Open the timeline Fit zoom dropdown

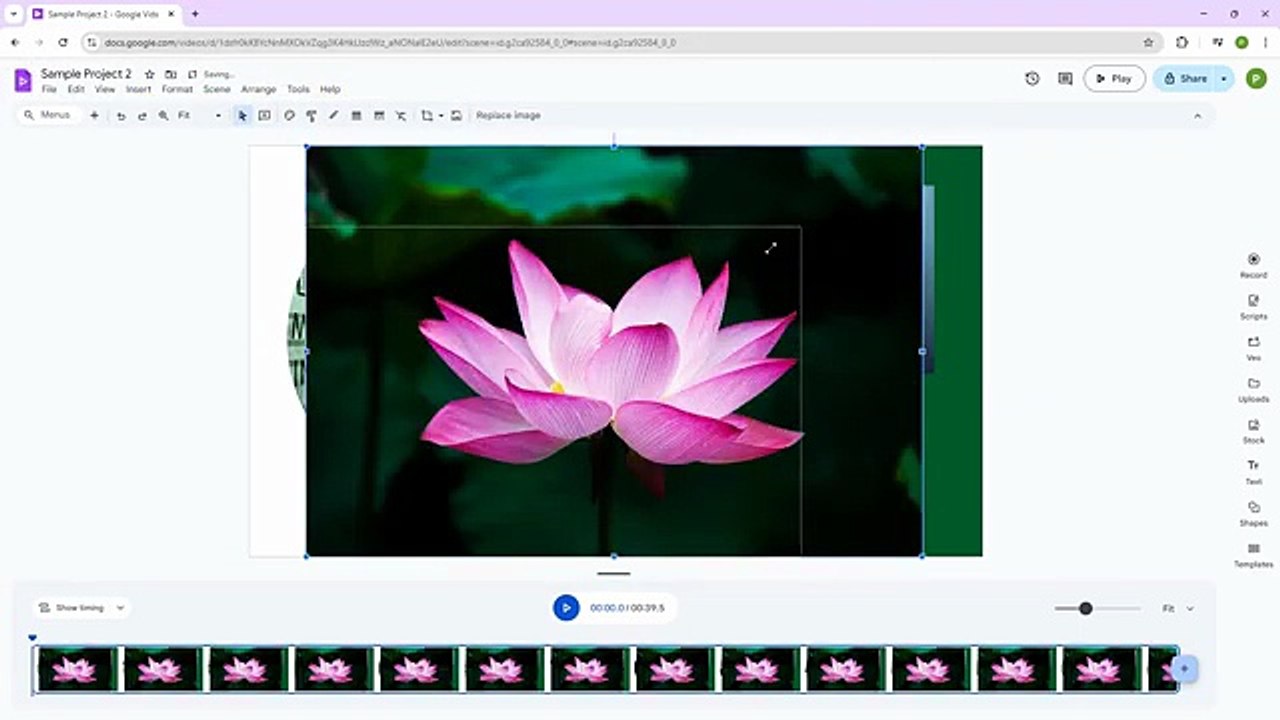pos(1178,608)
